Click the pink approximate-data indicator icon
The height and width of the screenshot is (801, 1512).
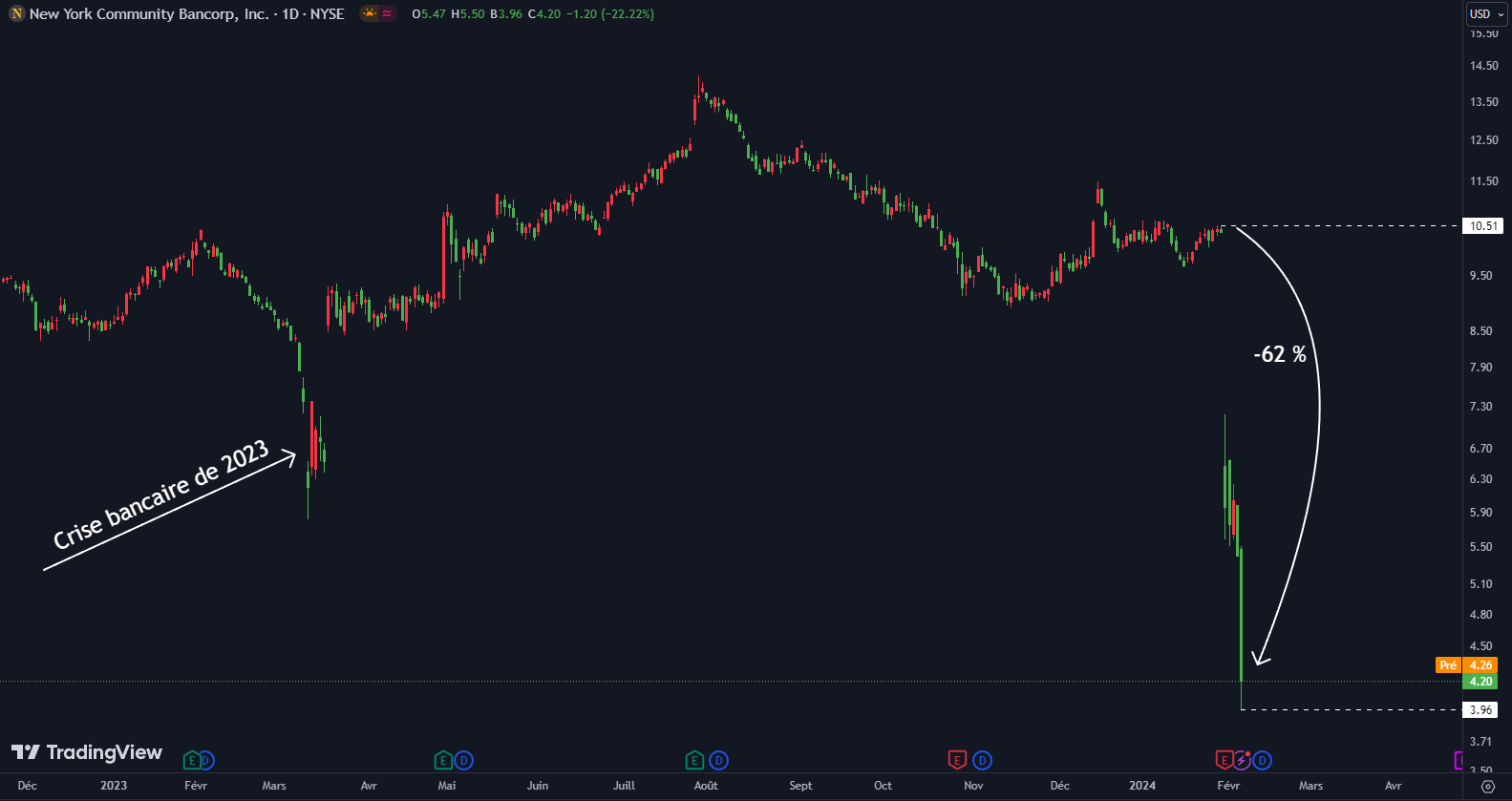387,14
